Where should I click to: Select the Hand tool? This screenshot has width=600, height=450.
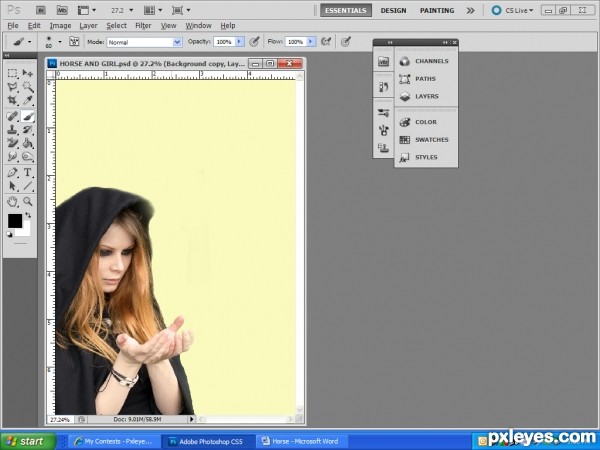(13, 202)
